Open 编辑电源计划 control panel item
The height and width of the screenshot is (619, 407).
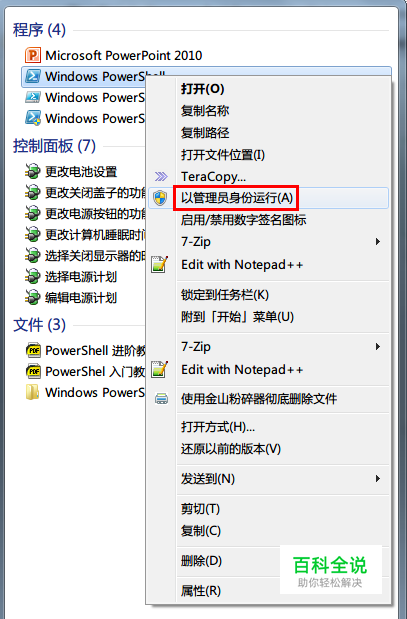(81, 298)
